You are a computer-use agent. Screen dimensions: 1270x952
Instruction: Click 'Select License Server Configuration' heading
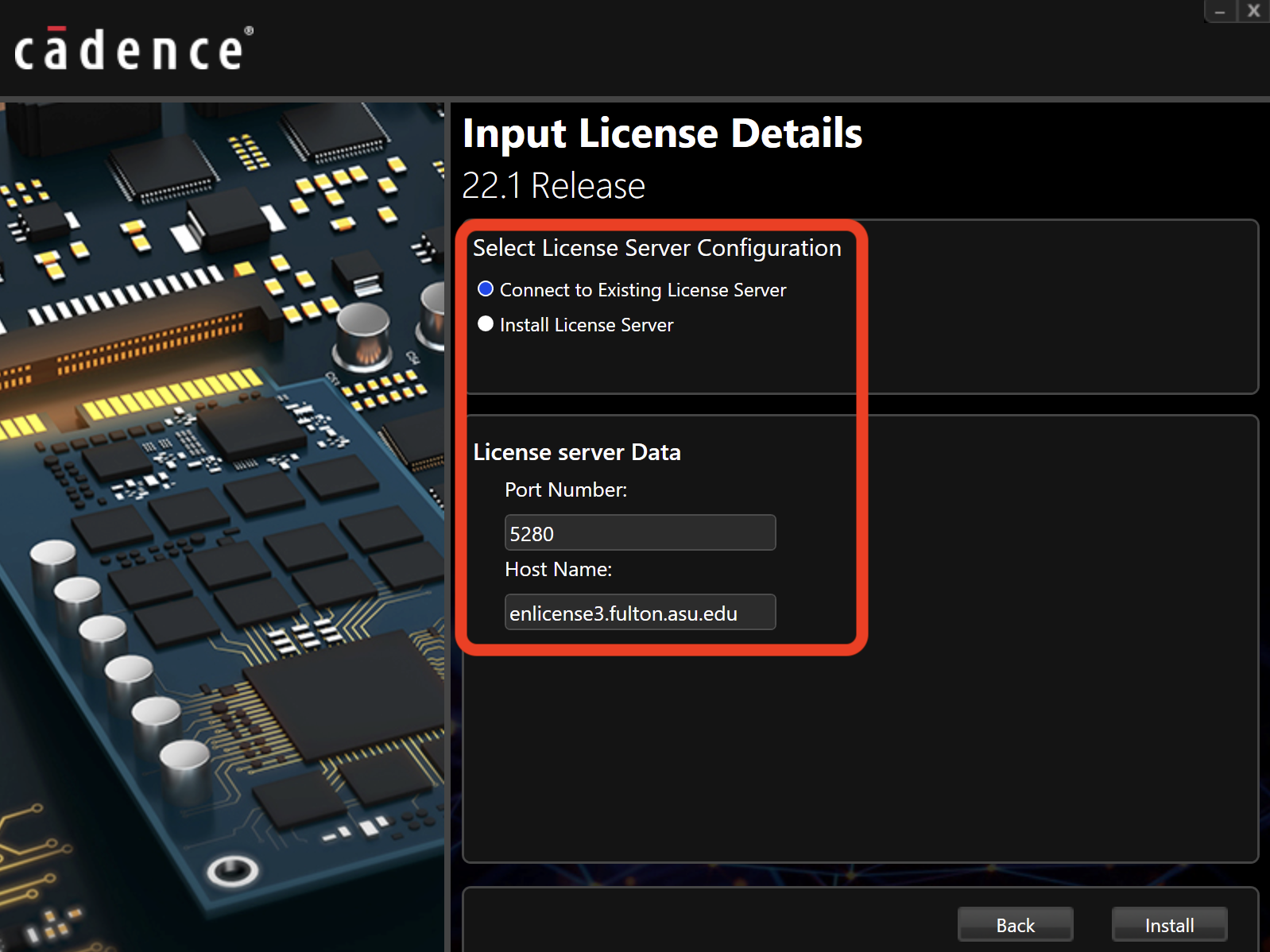tap(656, 248)
